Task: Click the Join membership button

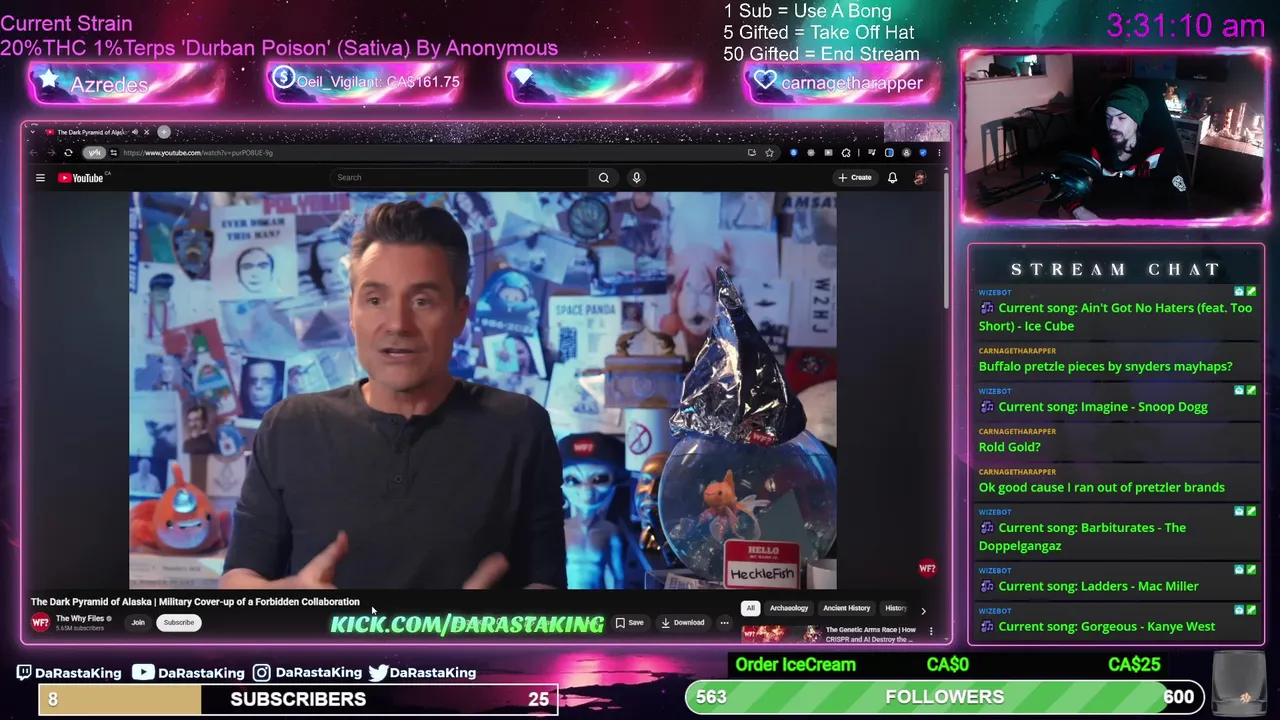Action: (138, 622)
